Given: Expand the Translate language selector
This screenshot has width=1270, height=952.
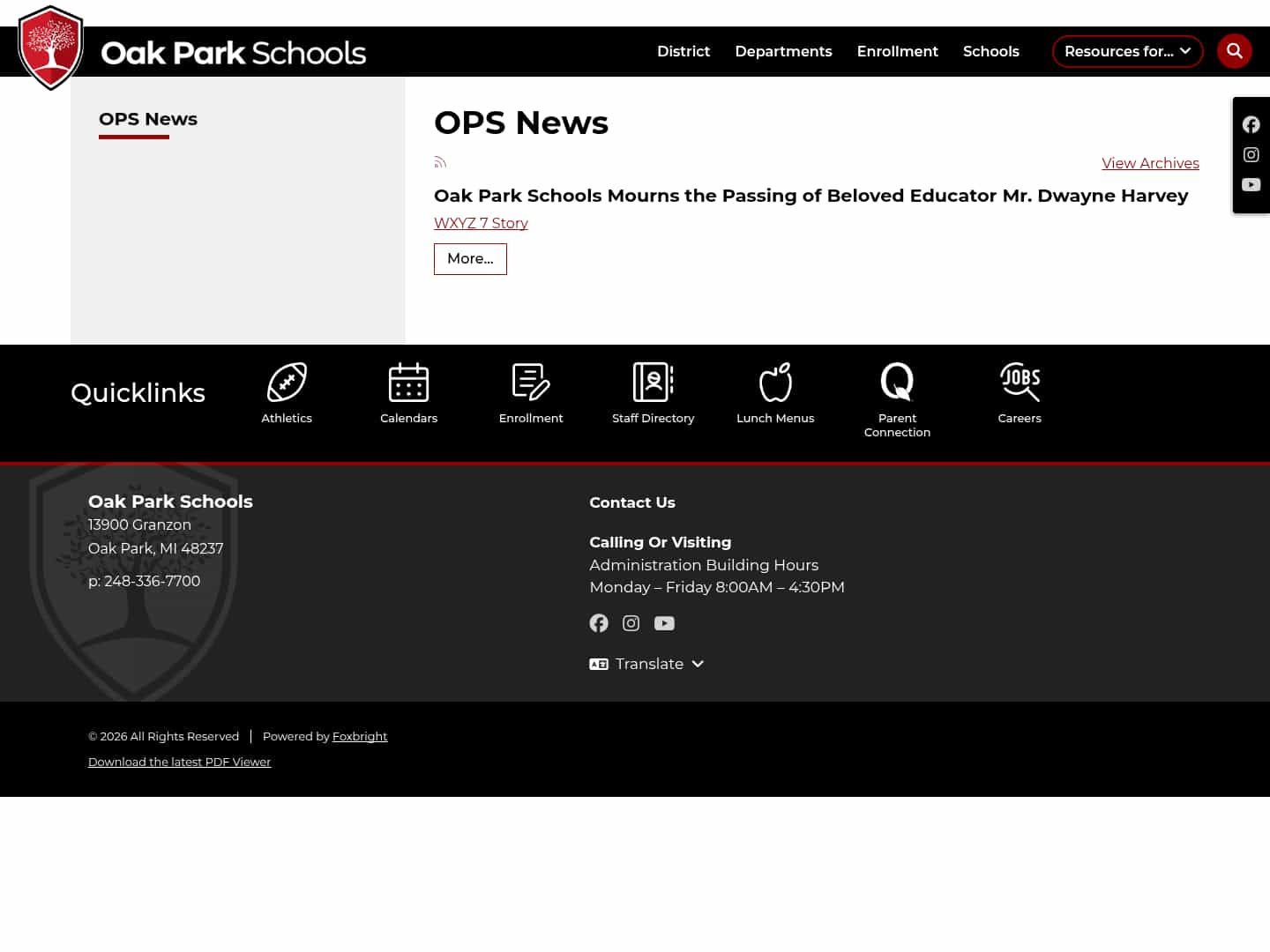Looking at the screenshot, I should [646, 664].
